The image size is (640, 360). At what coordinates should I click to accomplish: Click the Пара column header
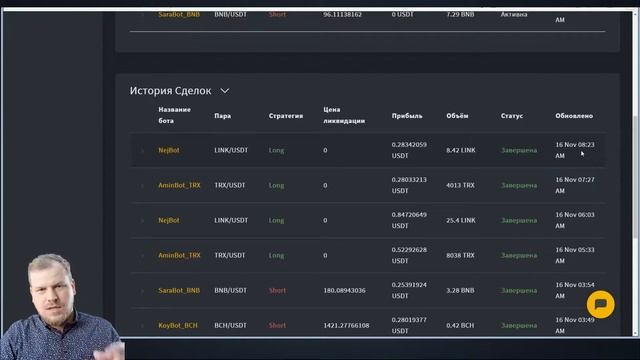coord(222,116)
